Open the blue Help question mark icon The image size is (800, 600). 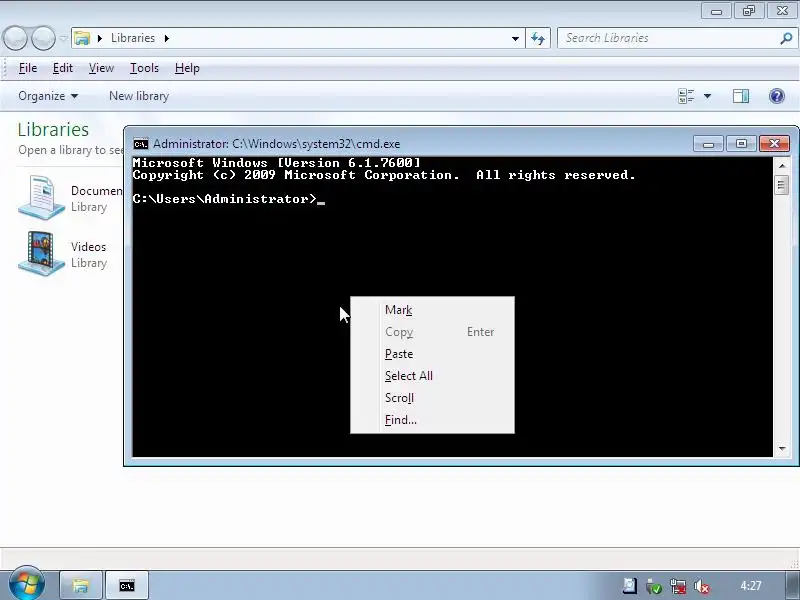pos(777,96)
